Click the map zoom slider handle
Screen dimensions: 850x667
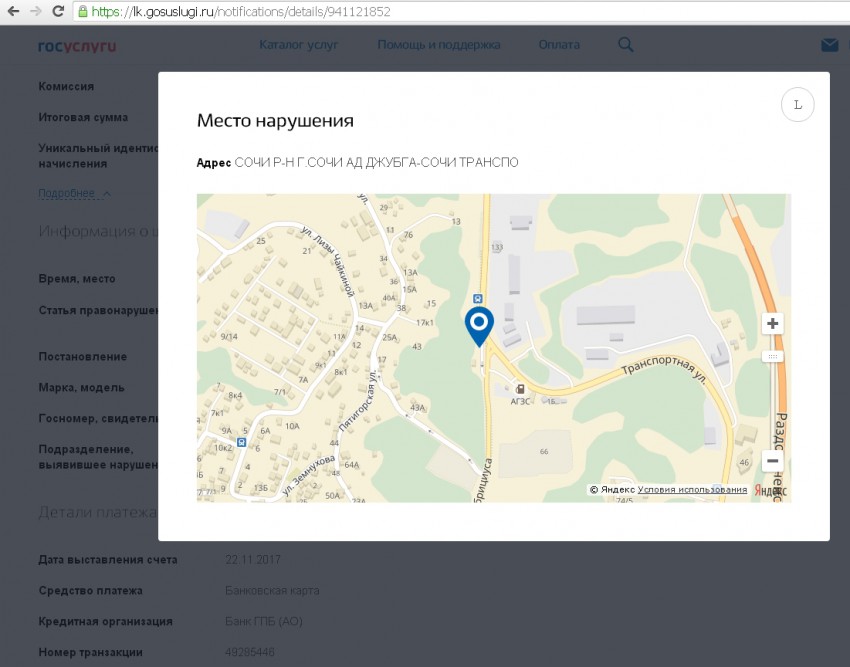[x=772, y=356]
